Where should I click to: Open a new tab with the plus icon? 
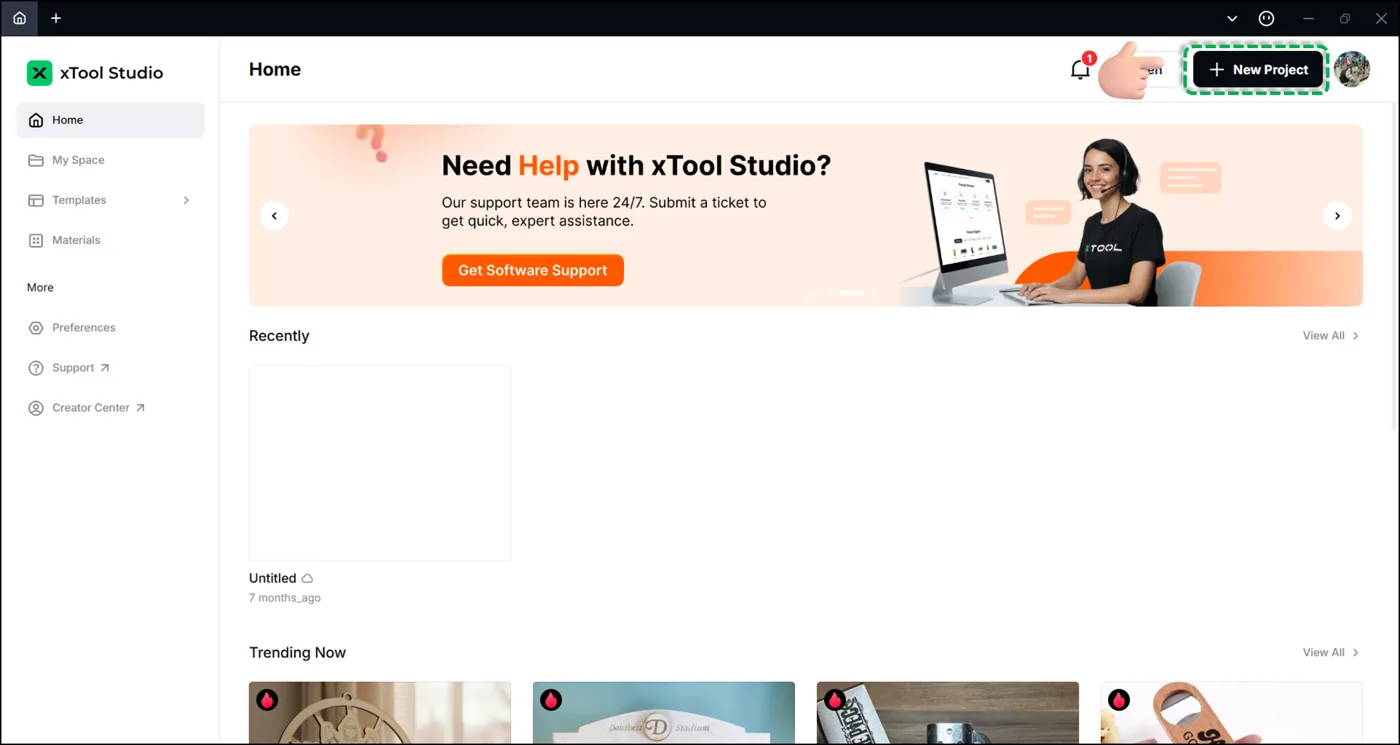pyautogui.click(x=56, y=18)
